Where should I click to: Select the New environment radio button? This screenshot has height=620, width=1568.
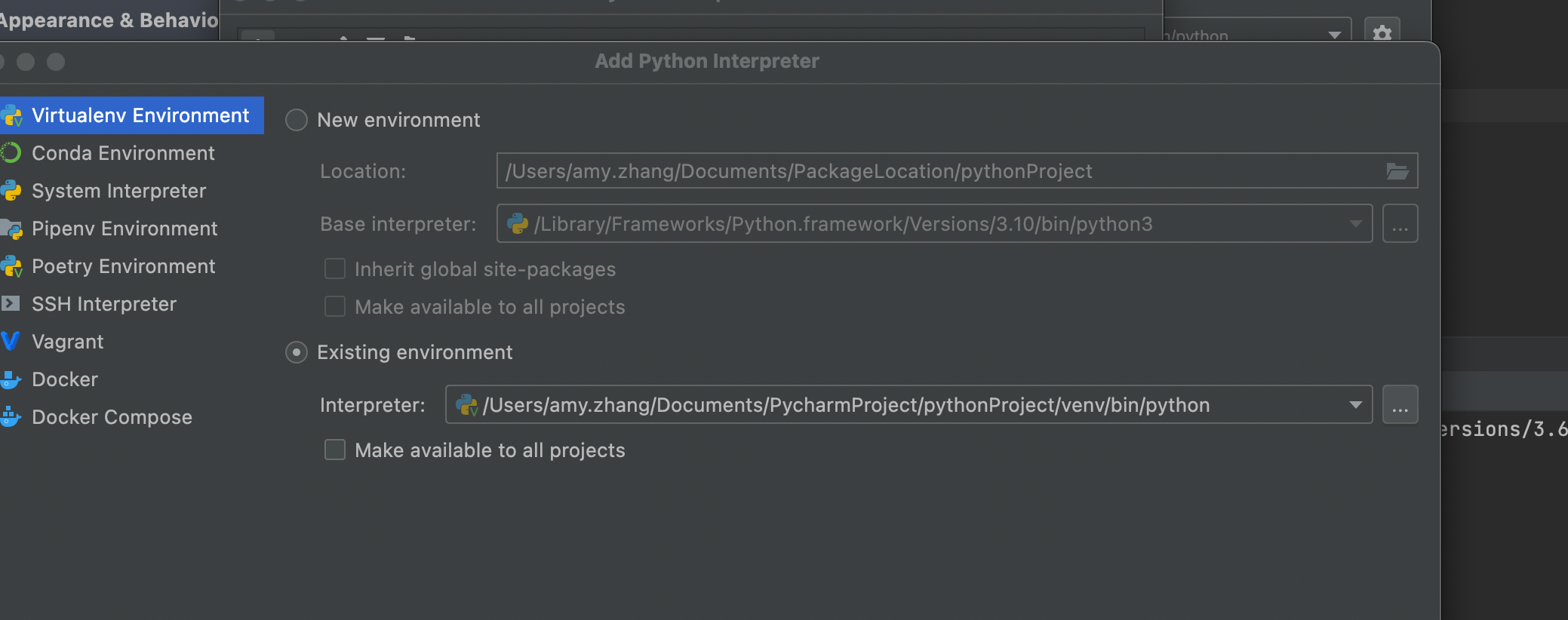[297, 120]
